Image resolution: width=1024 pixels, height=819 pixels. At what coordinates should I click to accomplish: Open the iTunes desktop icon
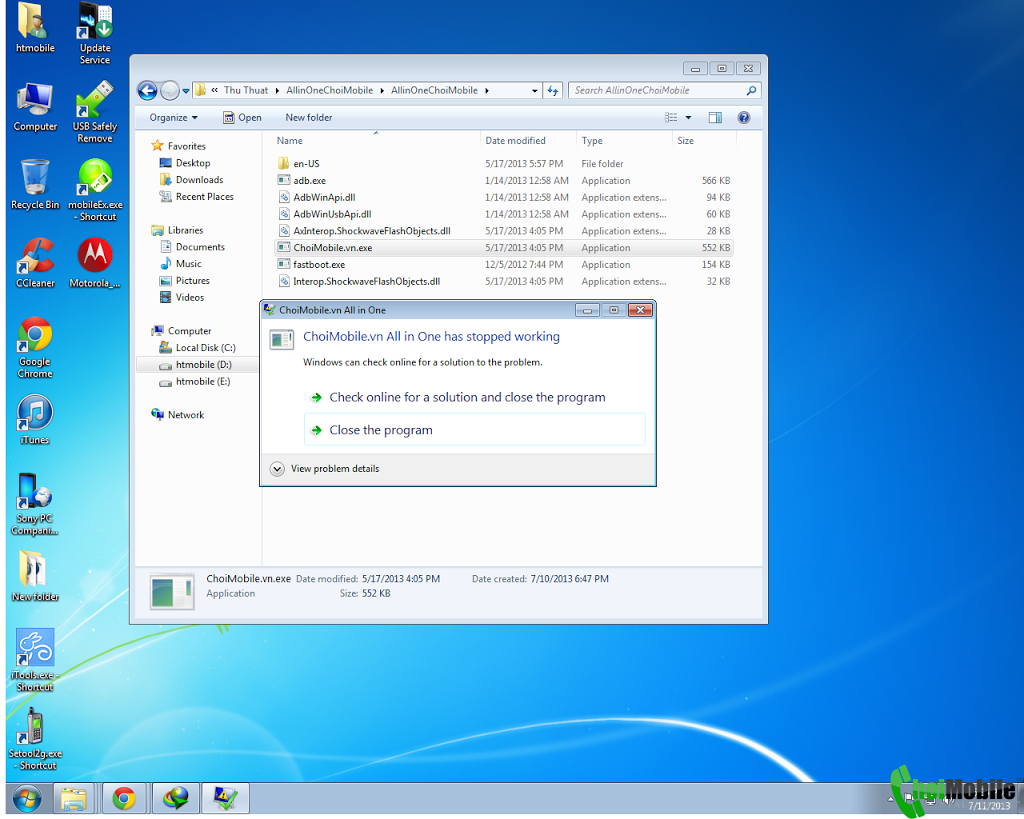point(35,419)
